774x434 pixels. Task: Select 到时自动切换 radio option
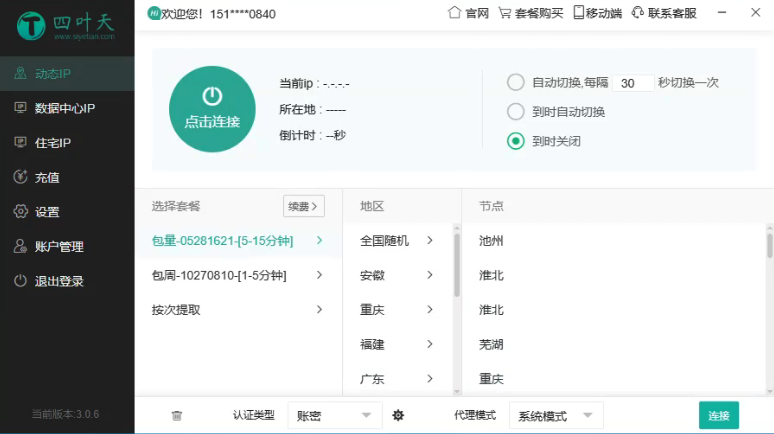pyautogui.click(x=516, y=112)
